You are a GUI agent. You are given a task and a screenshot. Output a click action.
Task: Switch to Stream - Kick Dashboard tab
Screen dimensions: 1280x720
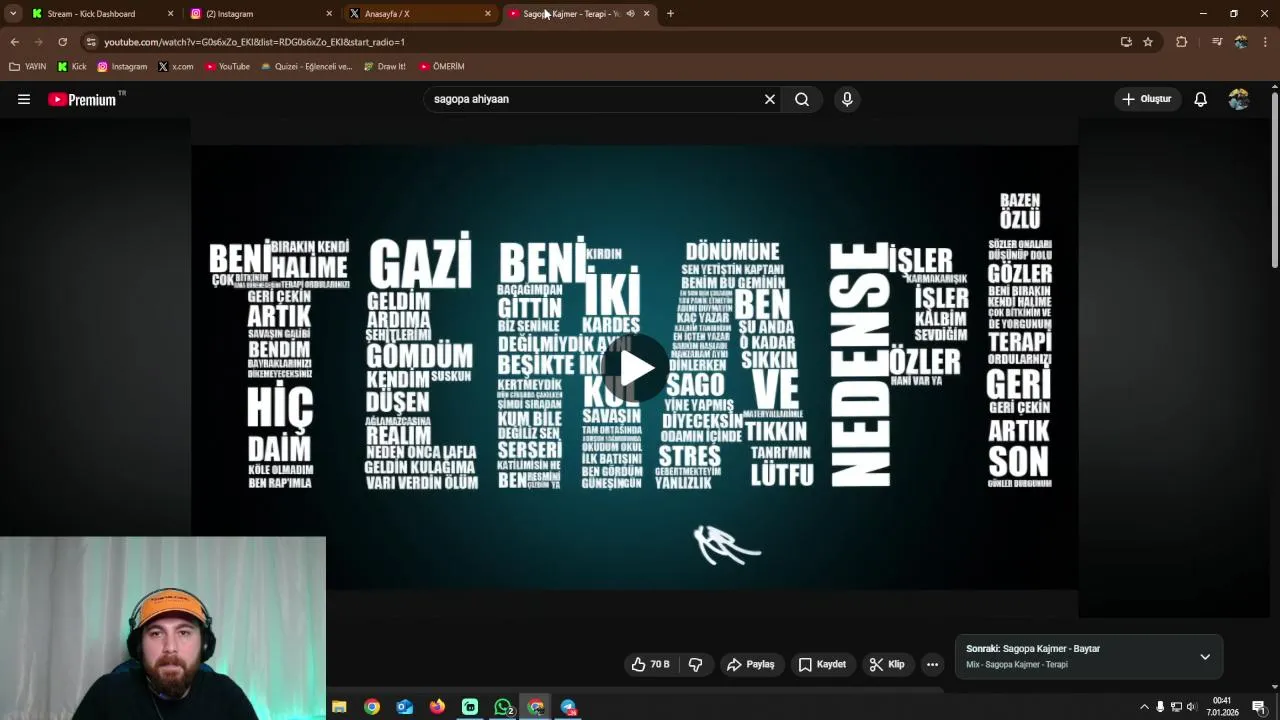[102, 14]
